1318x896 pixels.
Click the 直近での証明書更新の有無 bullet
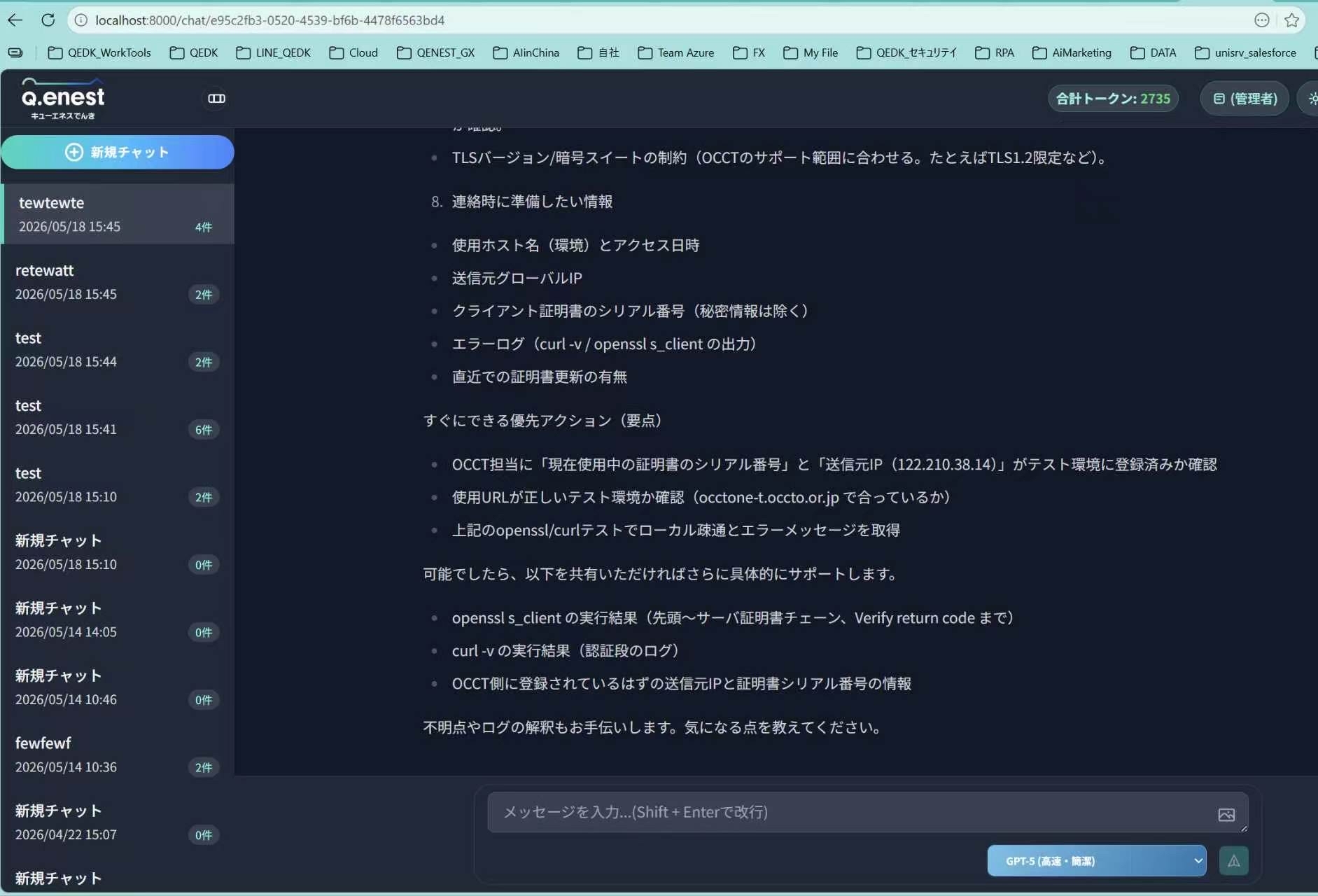click(539, 377)
